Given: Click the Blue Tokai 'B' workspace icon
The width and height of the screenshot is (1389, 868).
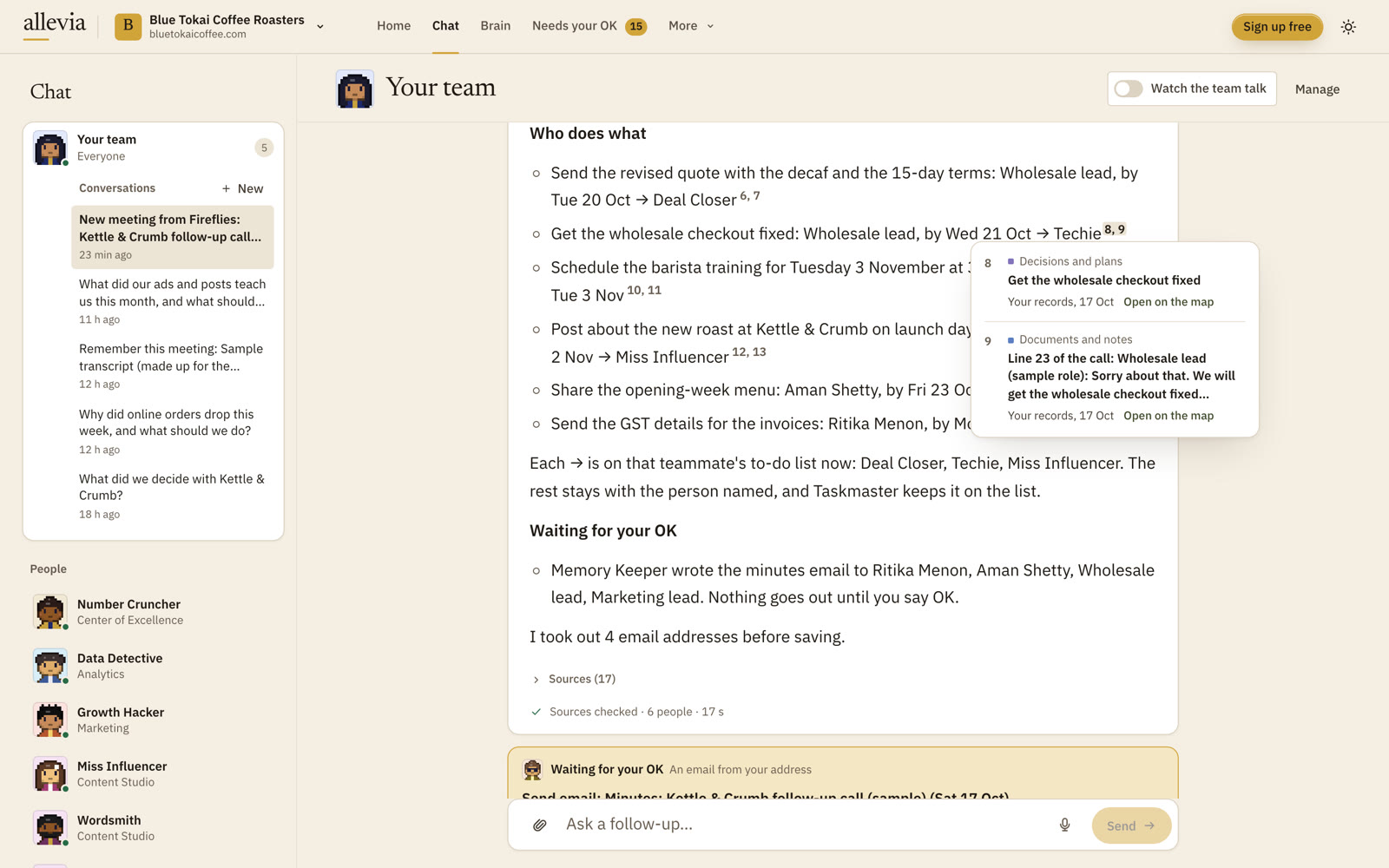Looking at the screenshot, I should [x=128, y=26].
